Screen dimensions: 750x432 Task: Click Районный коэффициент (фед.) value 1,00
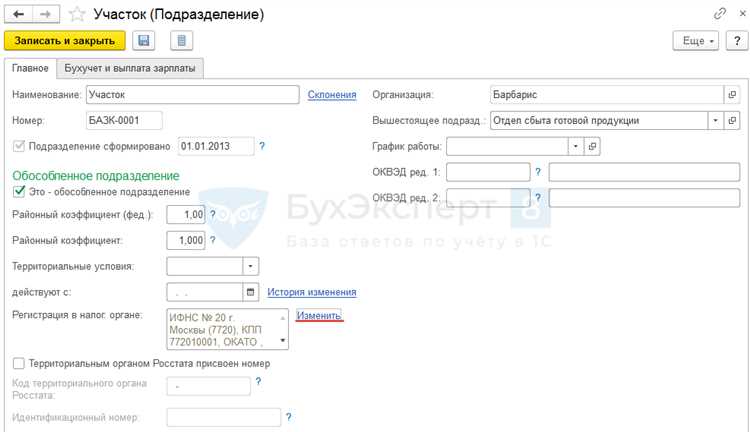point(186,214)
